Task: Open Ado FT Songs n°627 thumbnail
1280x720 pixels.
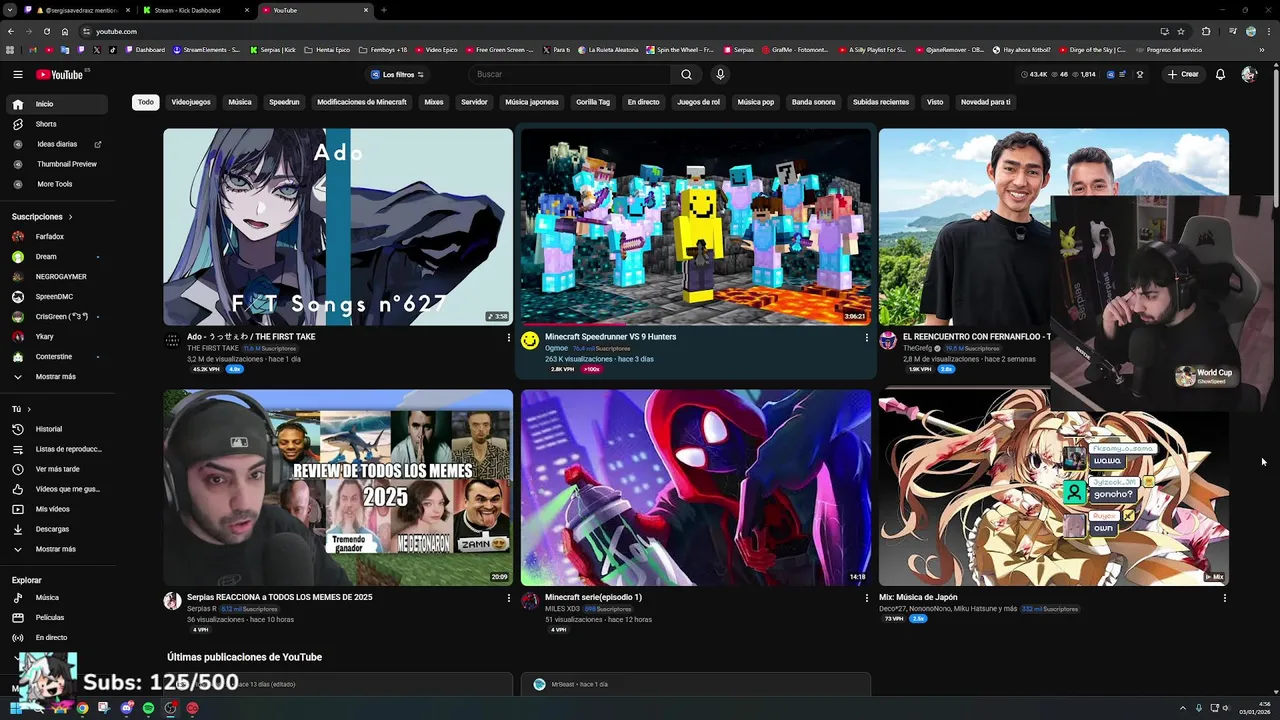Action: pos(338,227)
